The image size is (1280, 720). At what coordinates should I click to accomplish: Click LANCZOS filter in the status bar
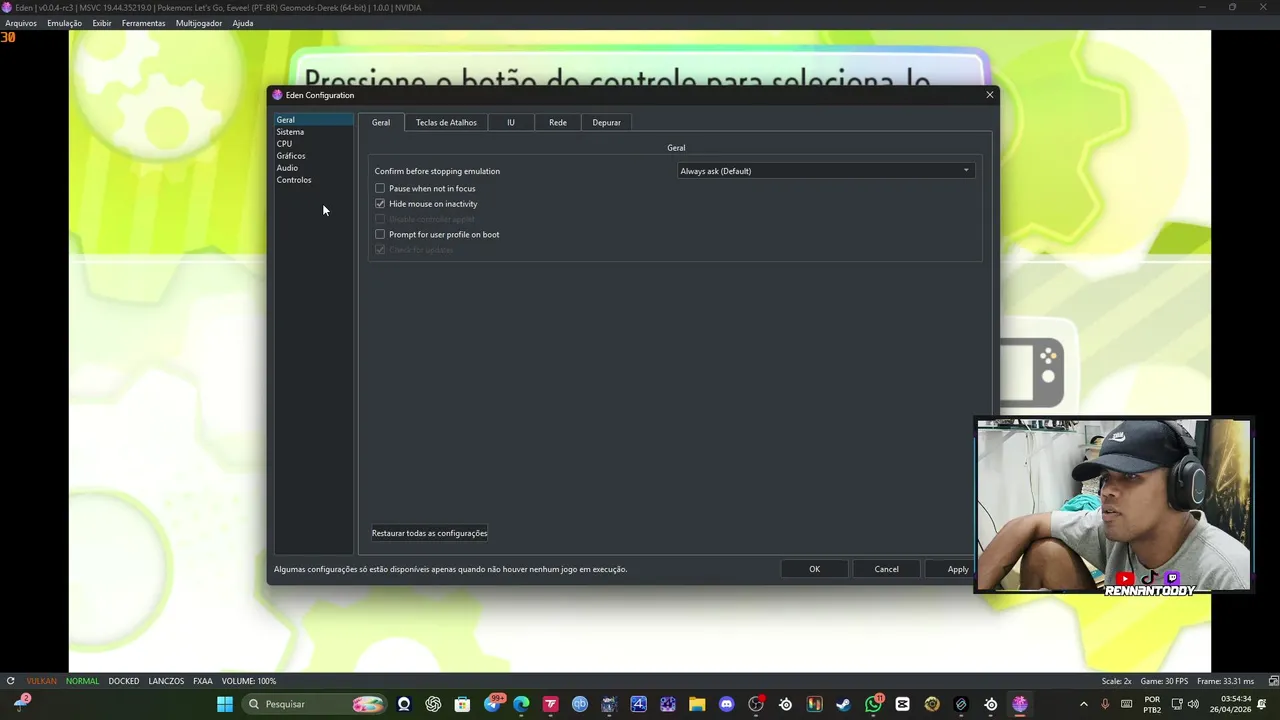[x=166, y=681]
